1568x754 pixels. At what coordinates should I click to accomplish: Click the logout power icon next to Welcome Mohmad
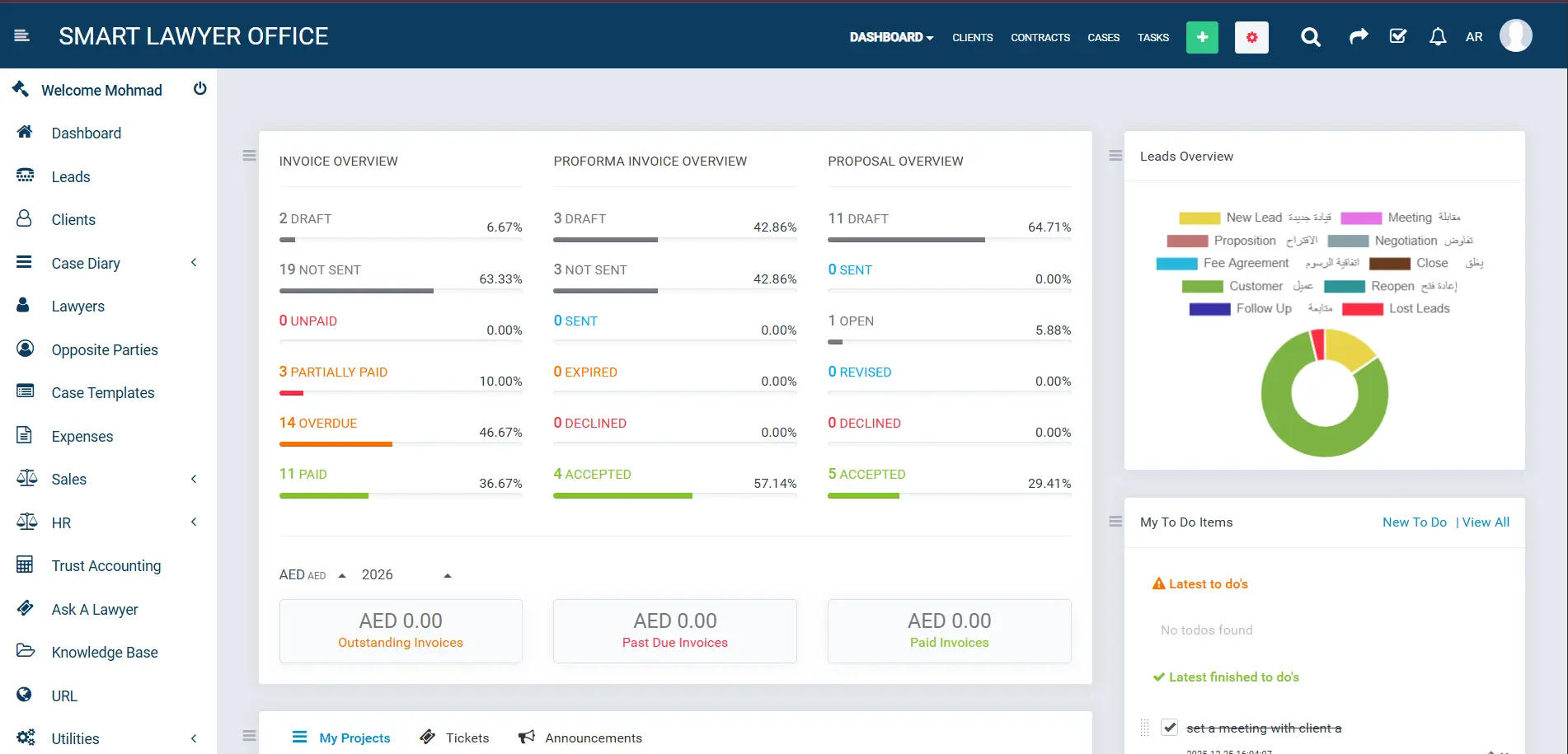click(x=200, y=89)
